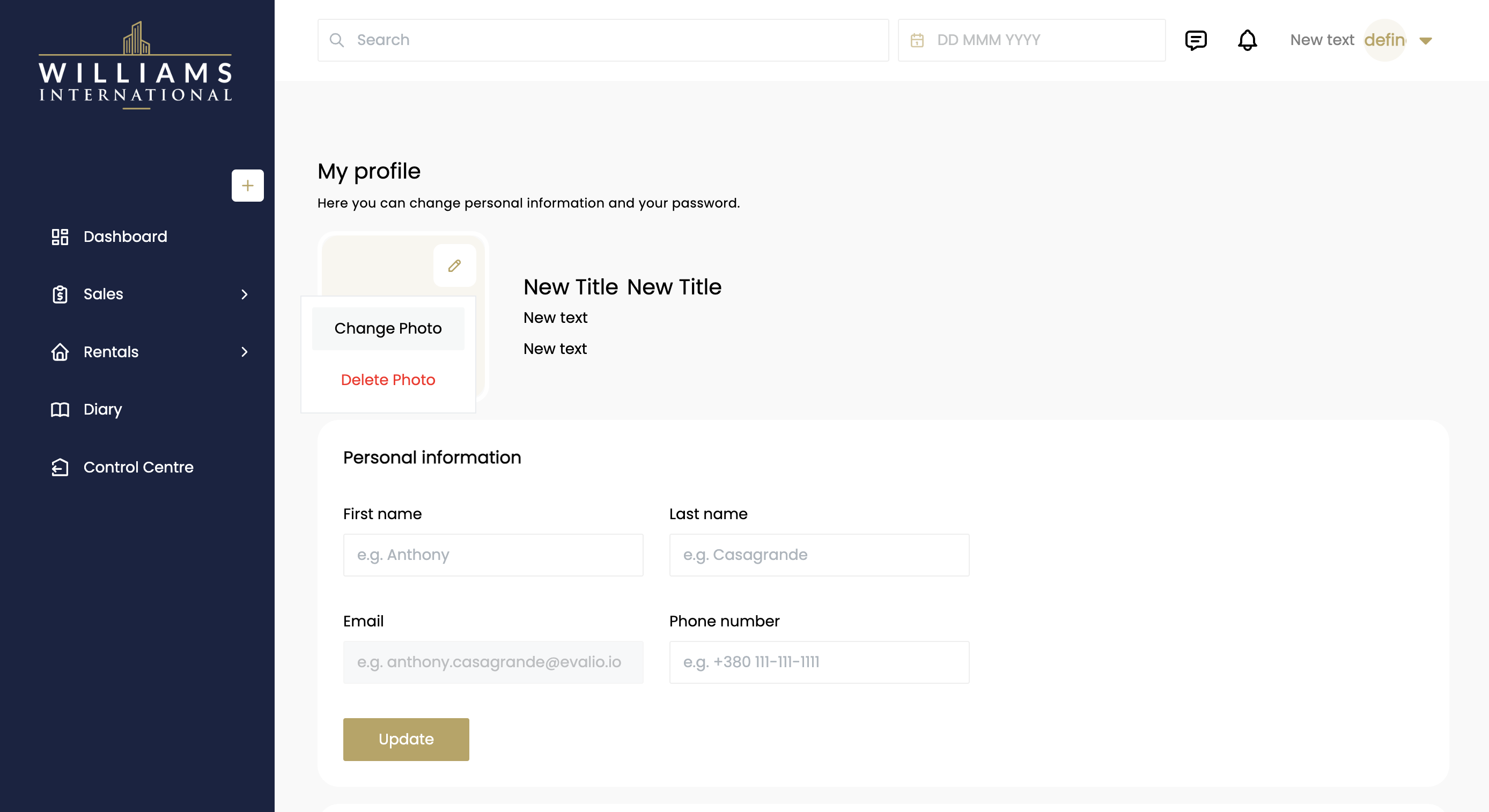Click the Last name input field
The height and width of the screenshot is (812, 1489).
819,555
